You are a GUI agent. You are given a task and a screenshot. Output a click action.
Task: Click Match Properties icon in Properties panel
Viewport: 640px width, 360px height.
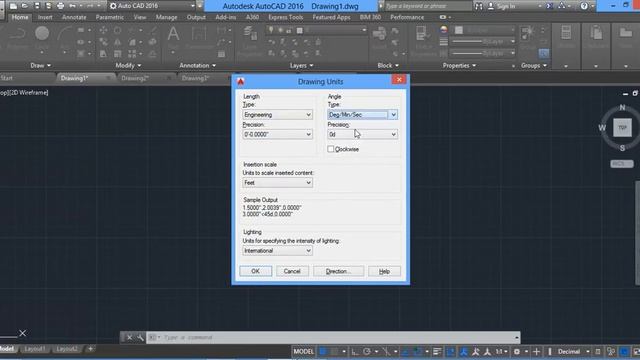point(422,34)
